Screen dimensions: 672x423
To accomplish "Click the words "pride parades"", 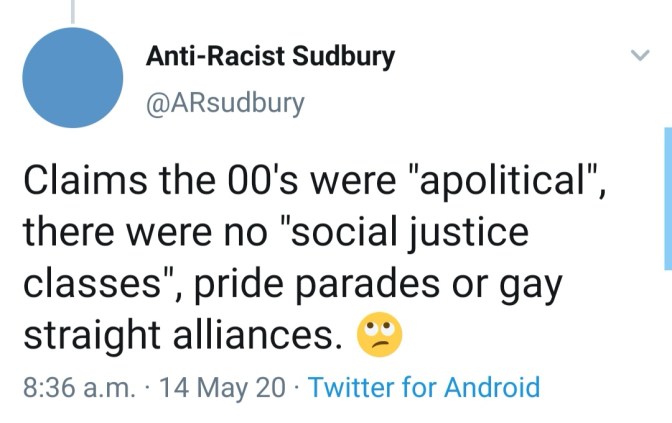I will point(327,286).
